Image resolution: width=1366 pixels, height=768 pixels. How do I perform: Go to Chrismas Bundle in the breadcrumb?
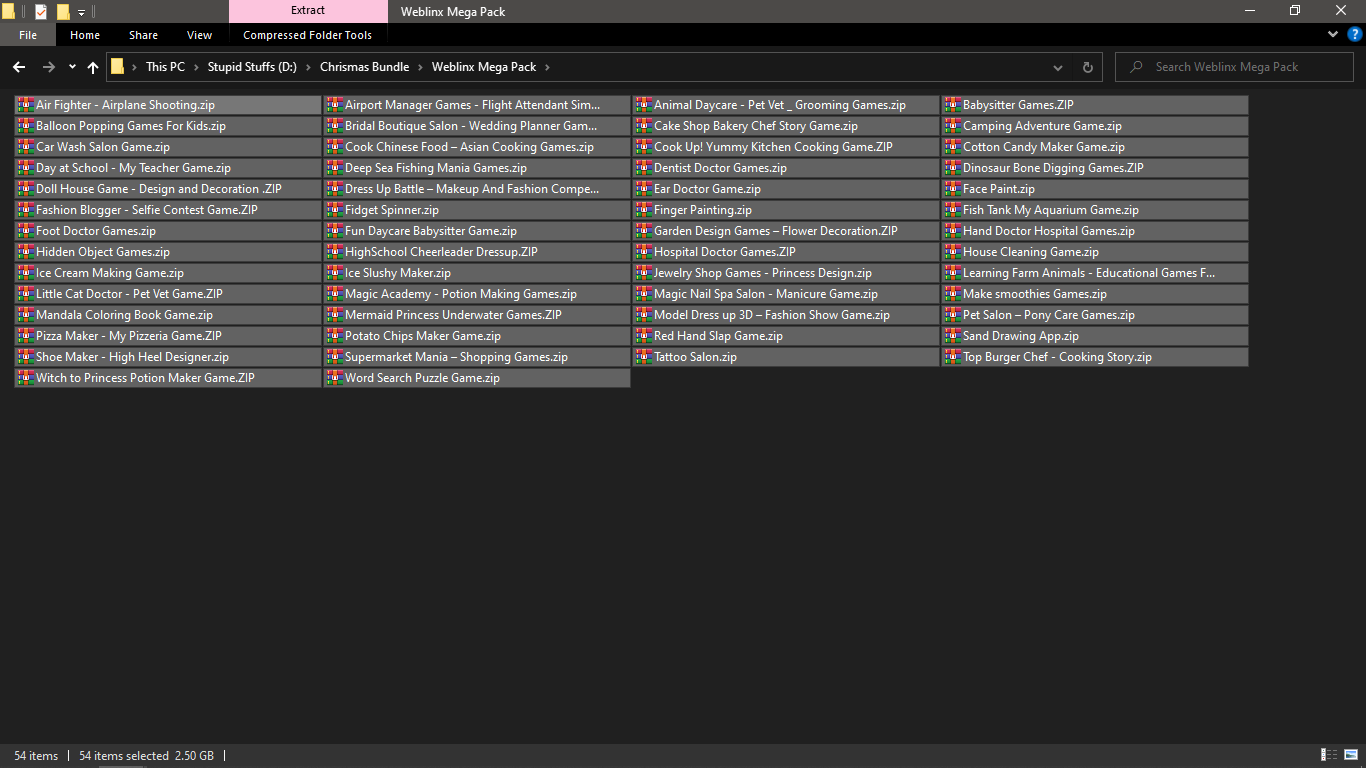point(364,67)
